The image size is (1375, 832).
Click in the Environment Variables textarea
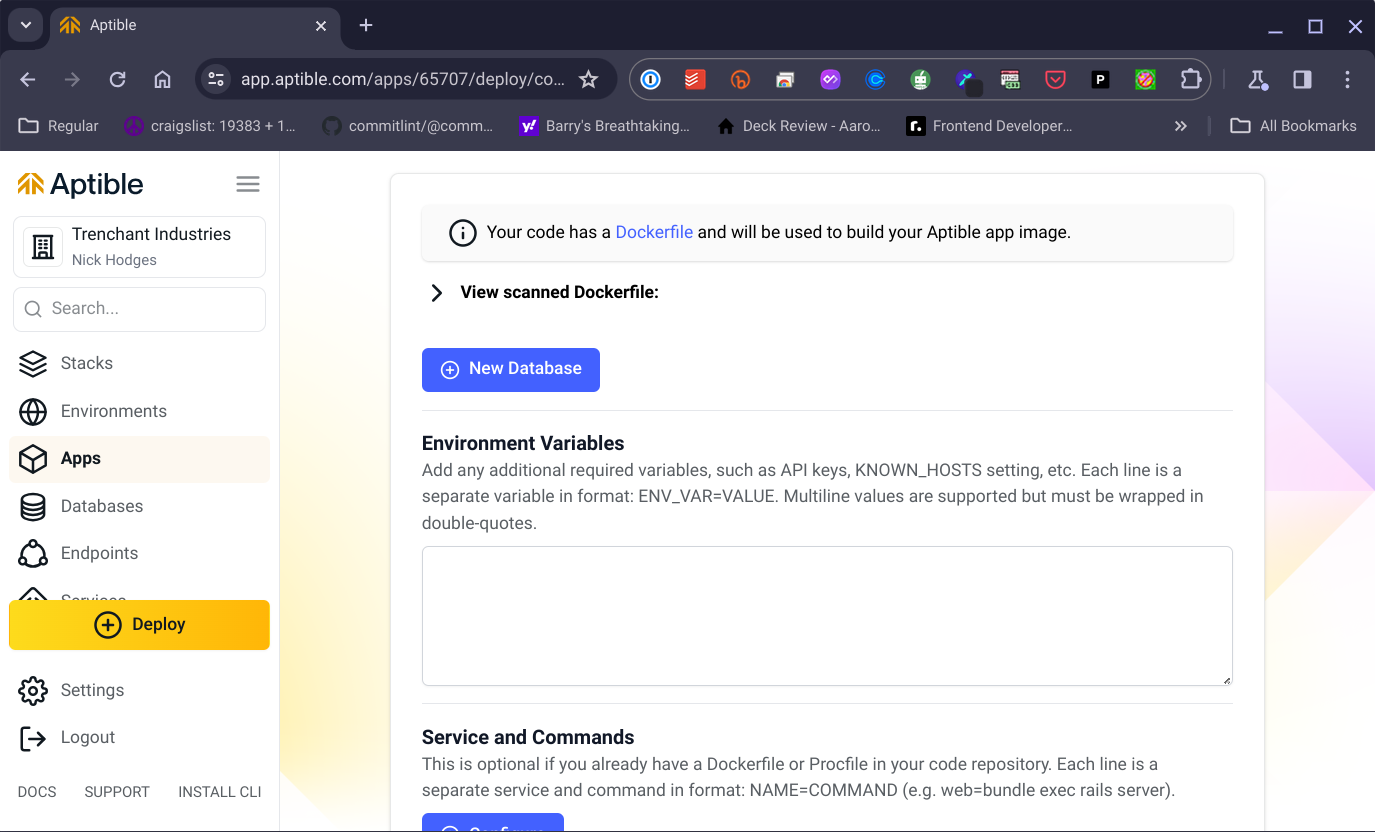827,616
